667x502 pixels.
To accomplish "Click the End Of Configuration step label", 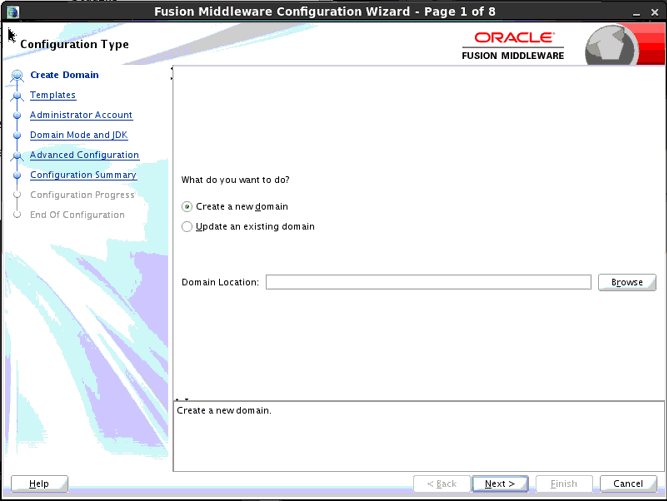I will [x=77, y=215].
